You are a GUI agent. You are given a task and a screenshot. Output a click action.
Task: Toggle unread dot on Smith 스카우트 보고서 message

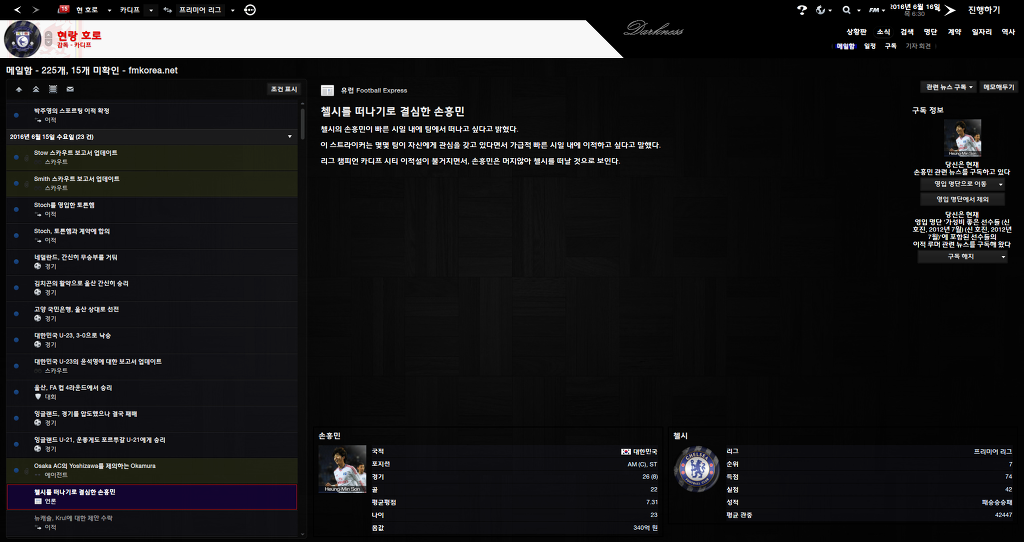click(x=16, y=183)
